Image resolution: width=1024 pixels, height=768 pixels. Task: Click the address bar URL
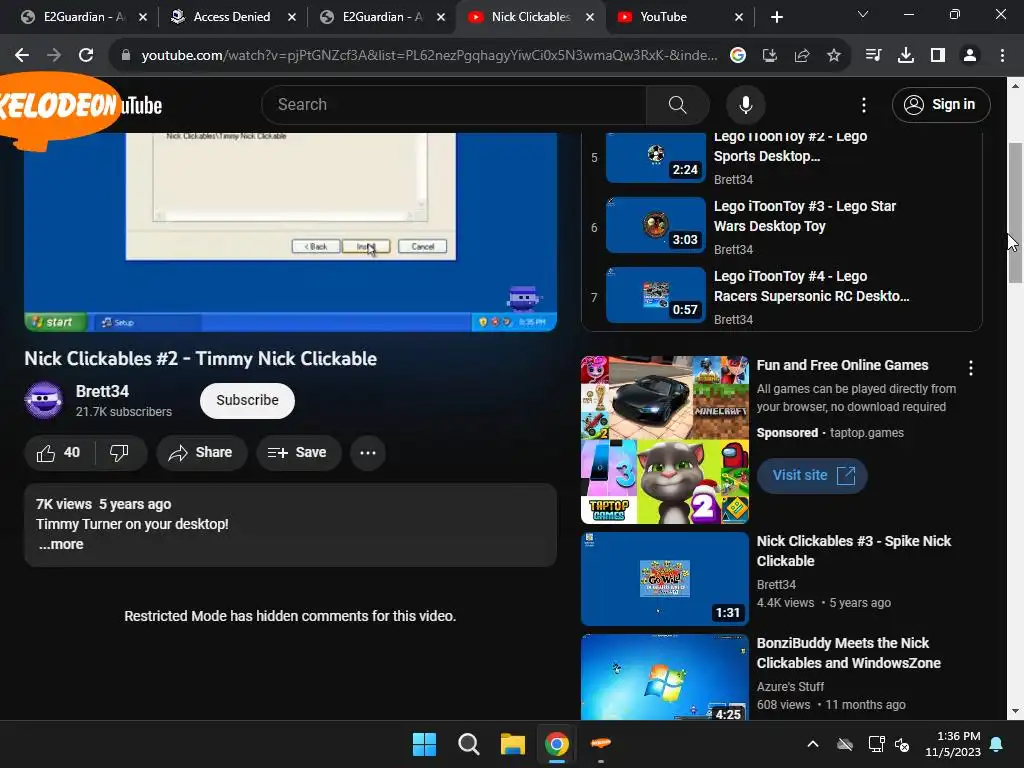[x=429, y=56]
